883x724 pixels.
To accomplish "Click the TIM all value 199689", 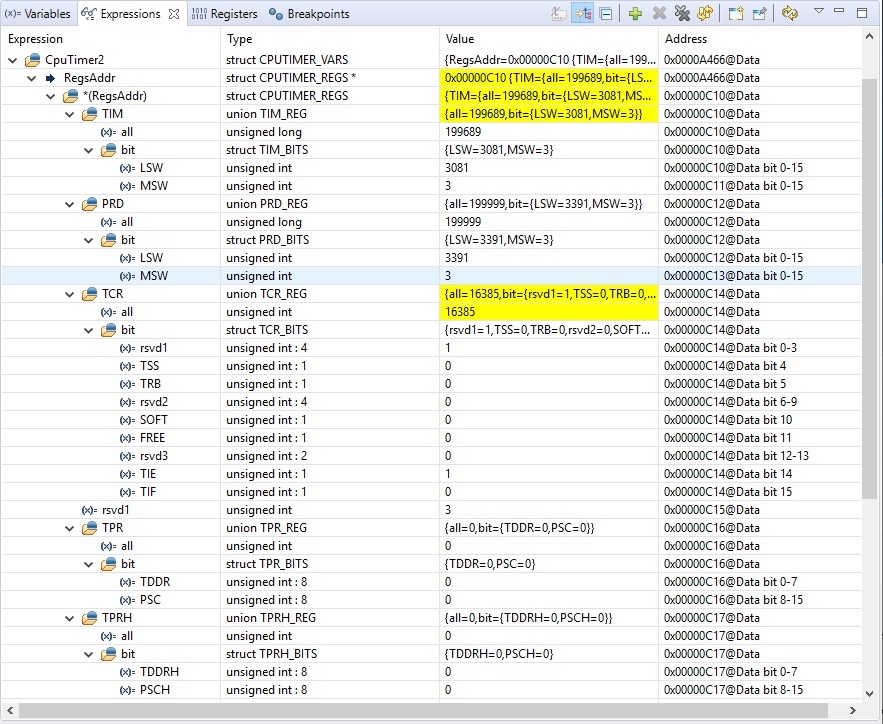I will point(463,132).
